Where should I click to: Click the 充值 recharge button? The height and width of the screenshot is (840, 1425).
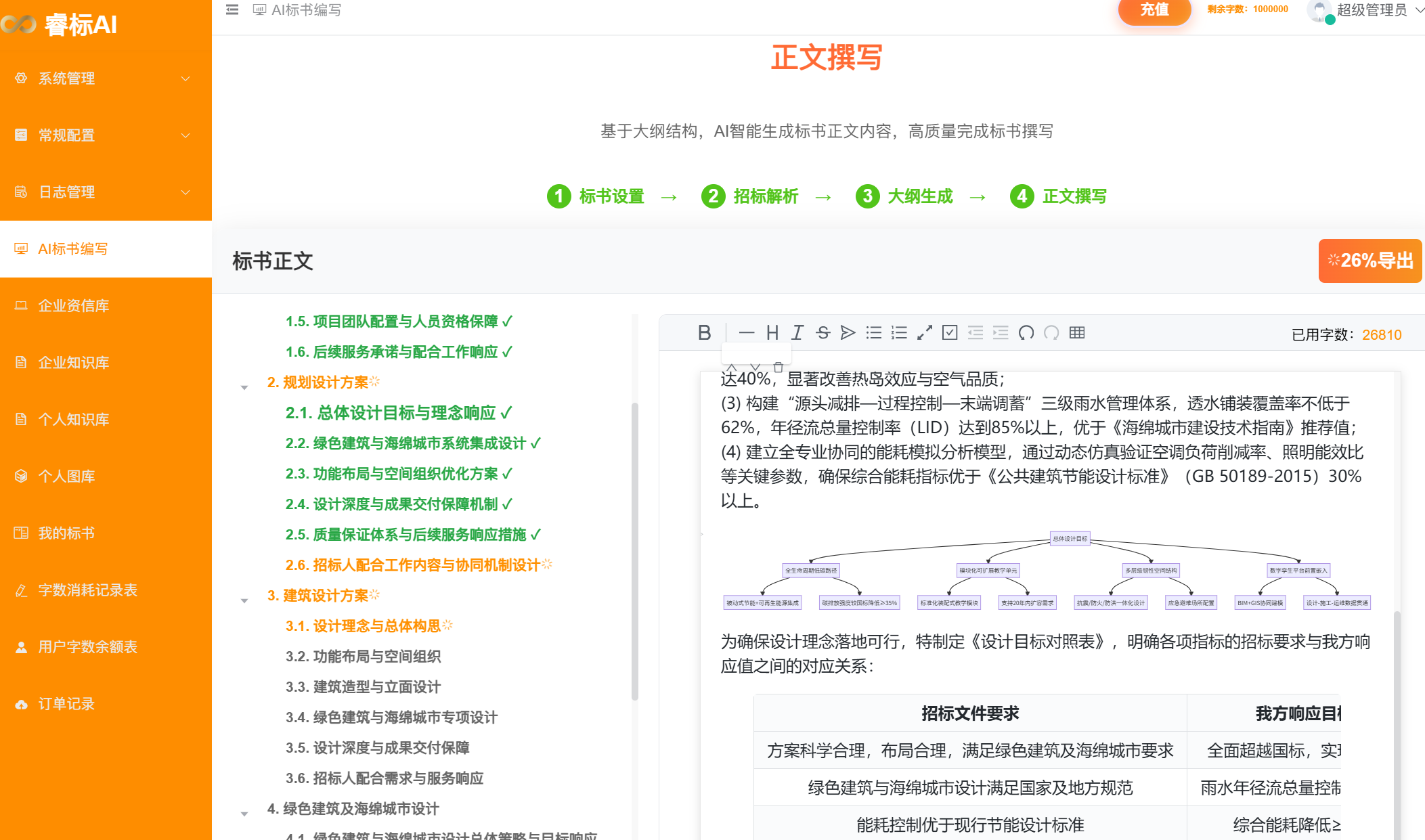point(1154,10)
